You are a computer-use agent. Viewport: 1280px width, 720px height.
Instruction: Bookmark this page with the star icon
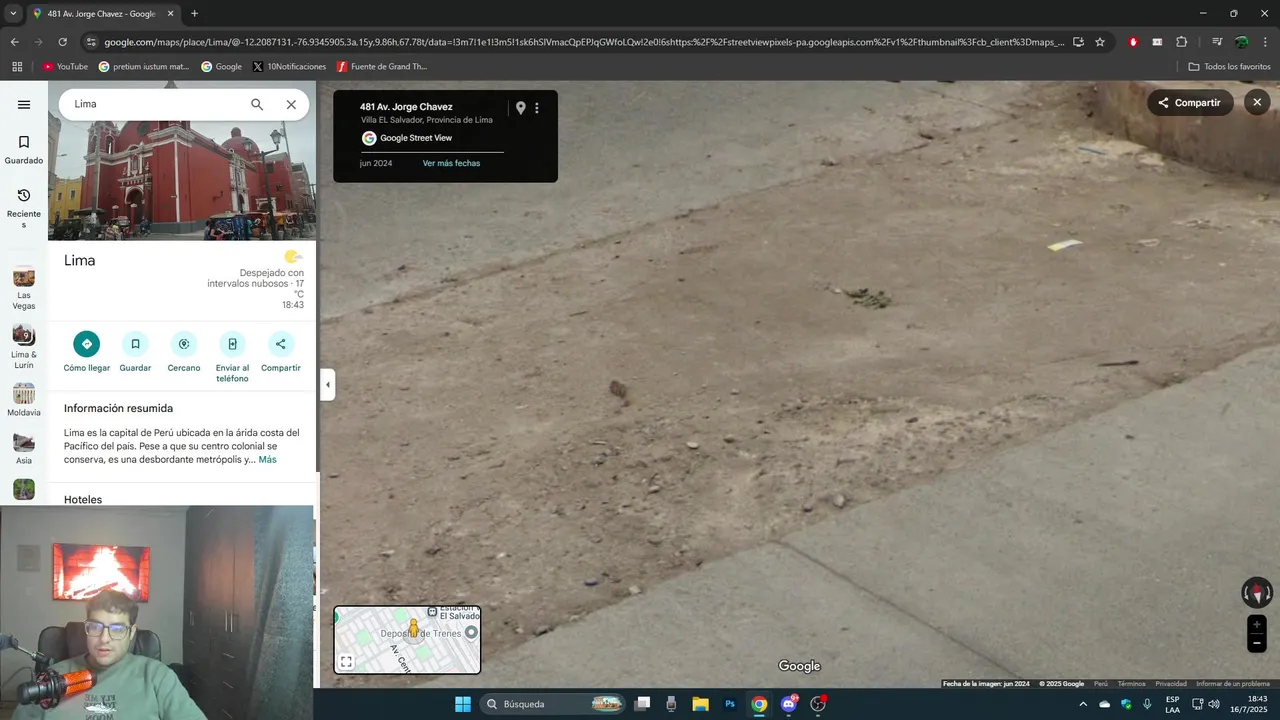click(x=1100, y=42)
